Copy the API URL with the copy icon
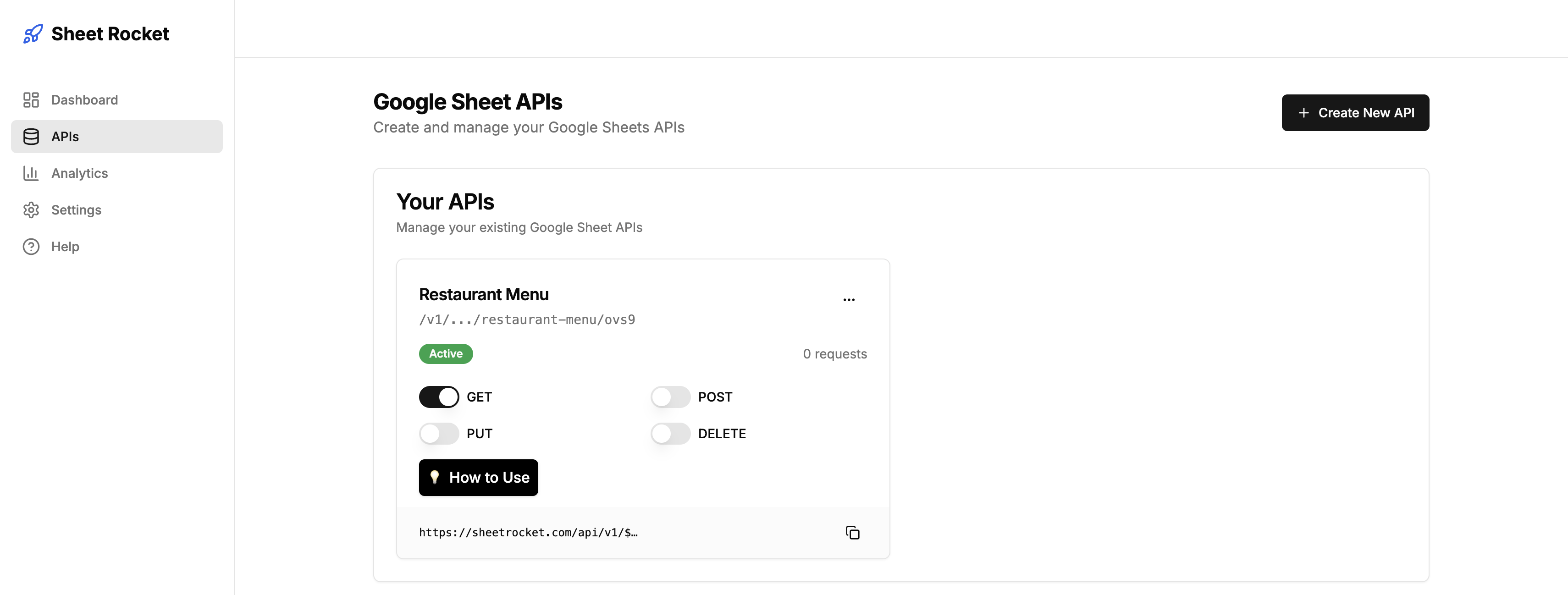Image resolution: width=1568 pixels, height=595 pixels. (852, 532)
